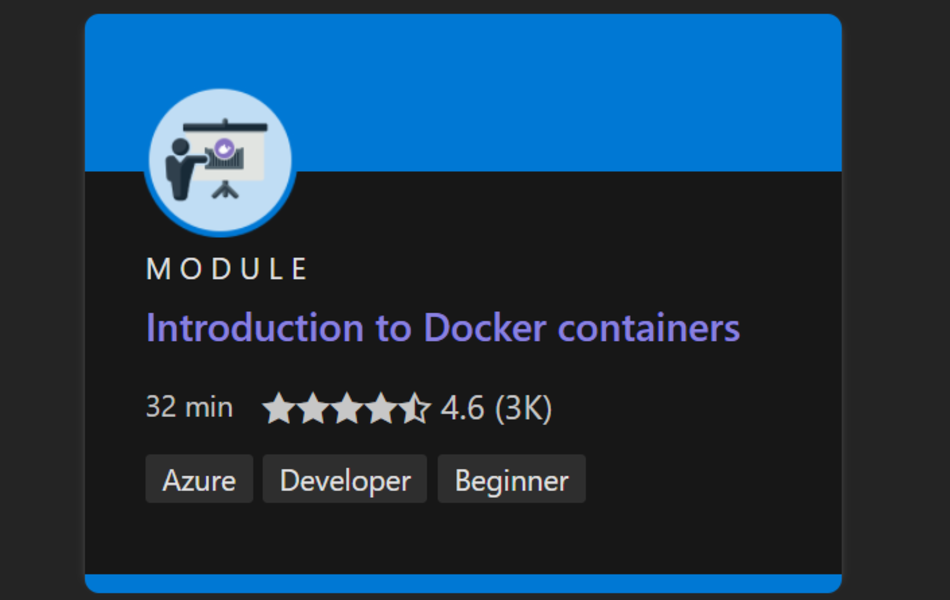
Task: Click the Developer tag
Action: [344, 479]
